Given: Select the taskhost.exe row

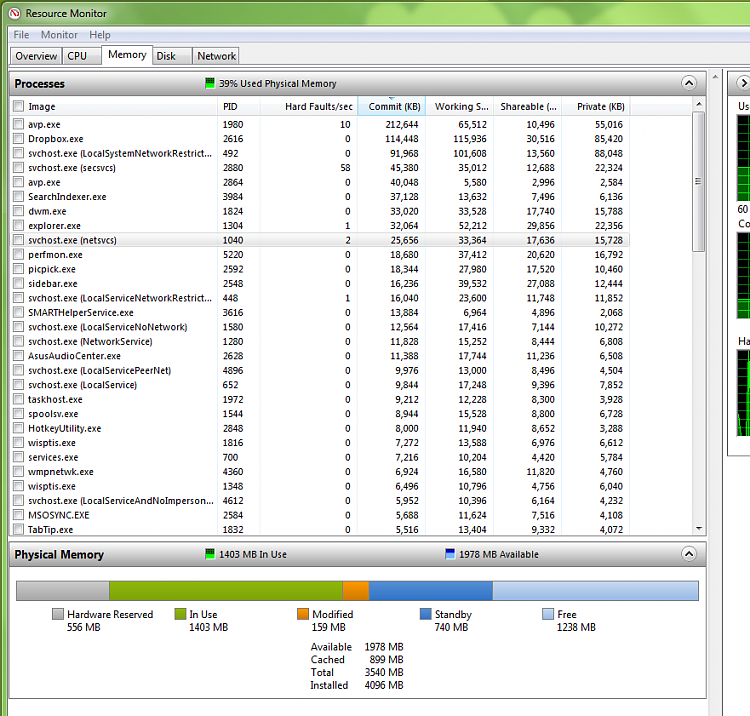Looking at the screenshot, I should tap(320, 399).
